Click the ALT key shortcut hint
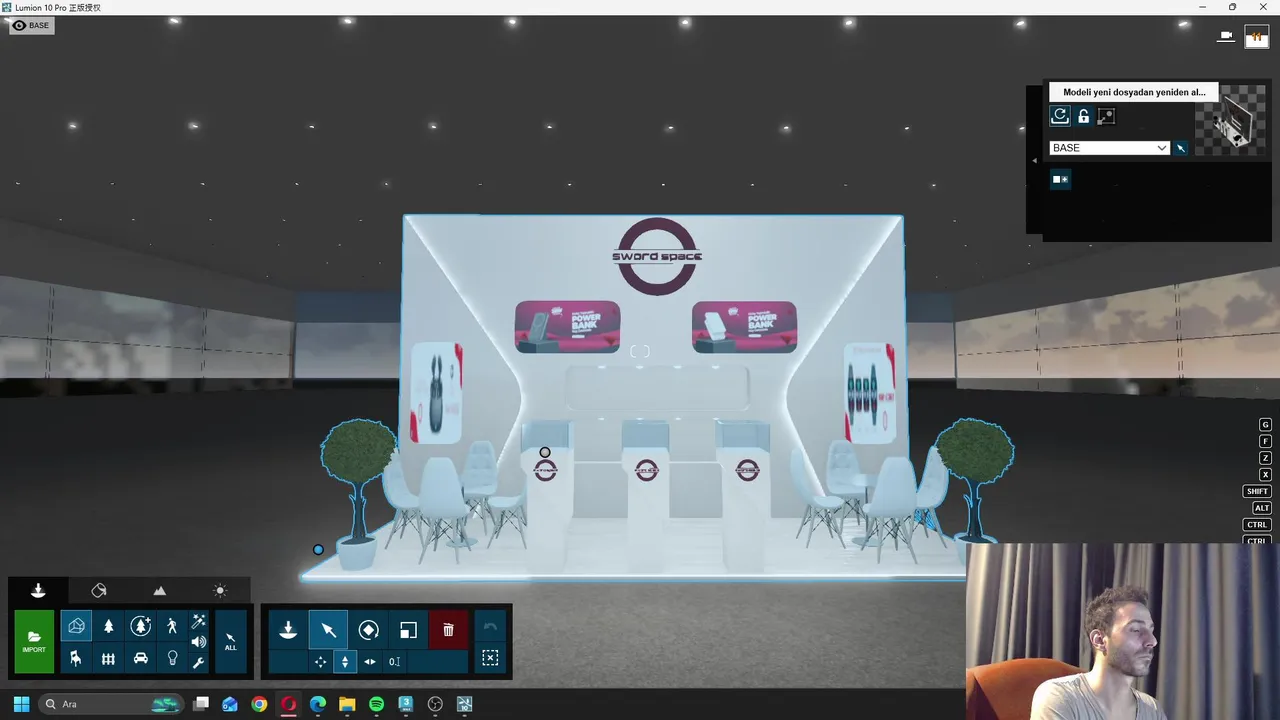 click(x=1261, y=508)
